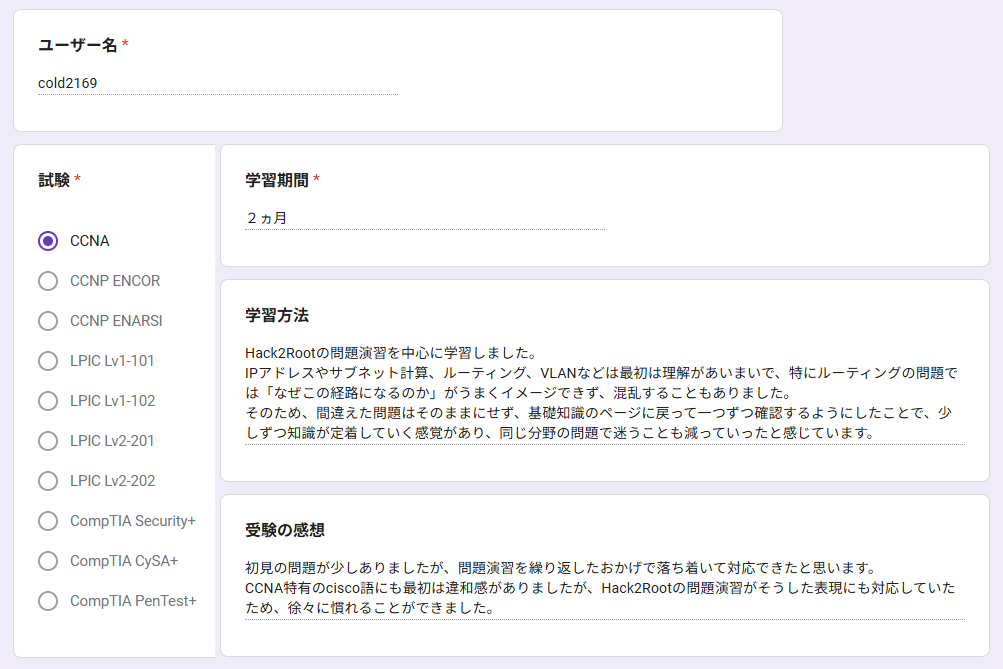Choose CompTIA Security+ radio button
The image size is (1003, 669).
[48, 521]
